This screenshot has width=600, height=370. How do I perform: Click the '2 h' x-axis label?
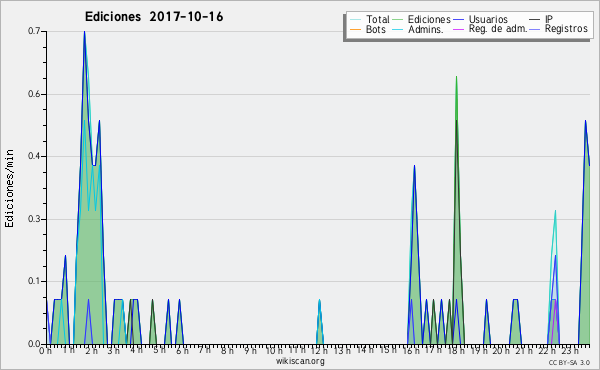coord(91,350)
